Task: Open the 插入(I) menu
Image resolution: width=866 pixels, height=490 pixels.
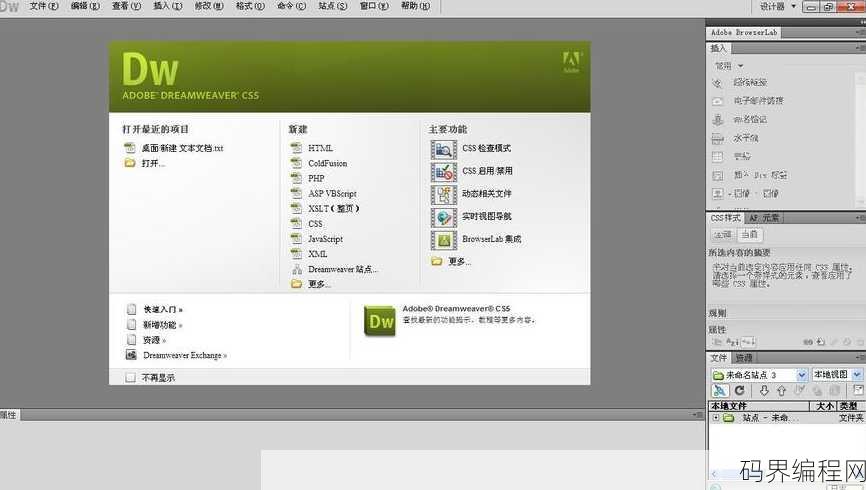Action: pyautogui.click(x=167, y=6)
